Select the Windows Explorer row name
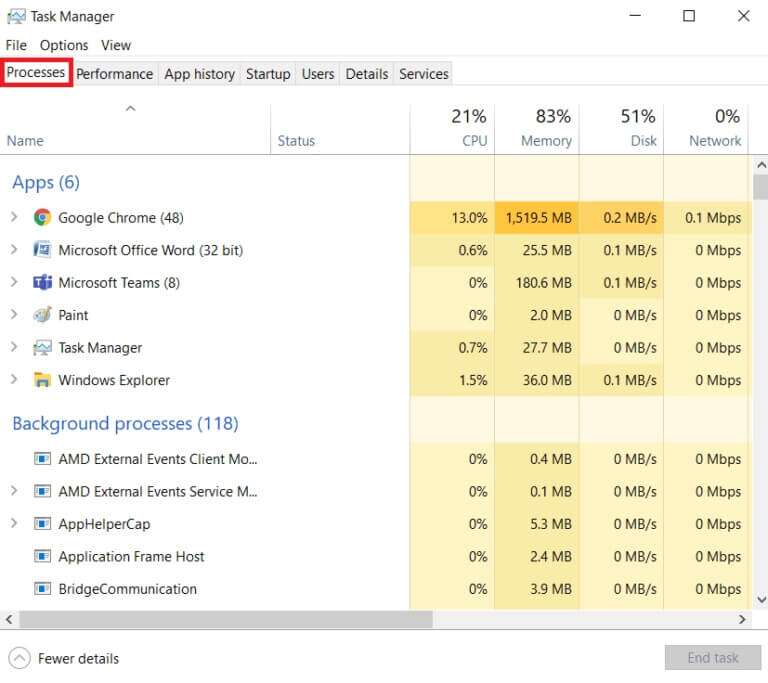This screenshot has height=683, width=768. [114, 380]
